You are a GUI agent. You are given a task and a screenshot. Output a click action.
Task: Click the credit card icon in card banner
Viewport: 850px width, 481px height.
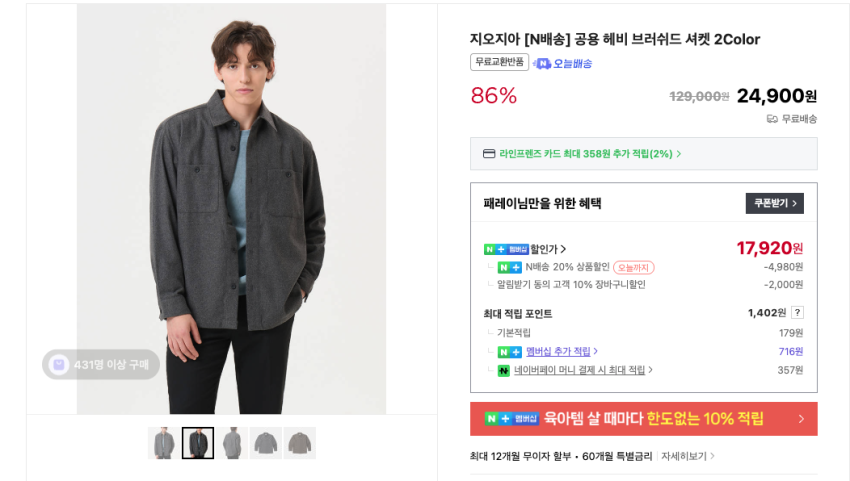489,154
